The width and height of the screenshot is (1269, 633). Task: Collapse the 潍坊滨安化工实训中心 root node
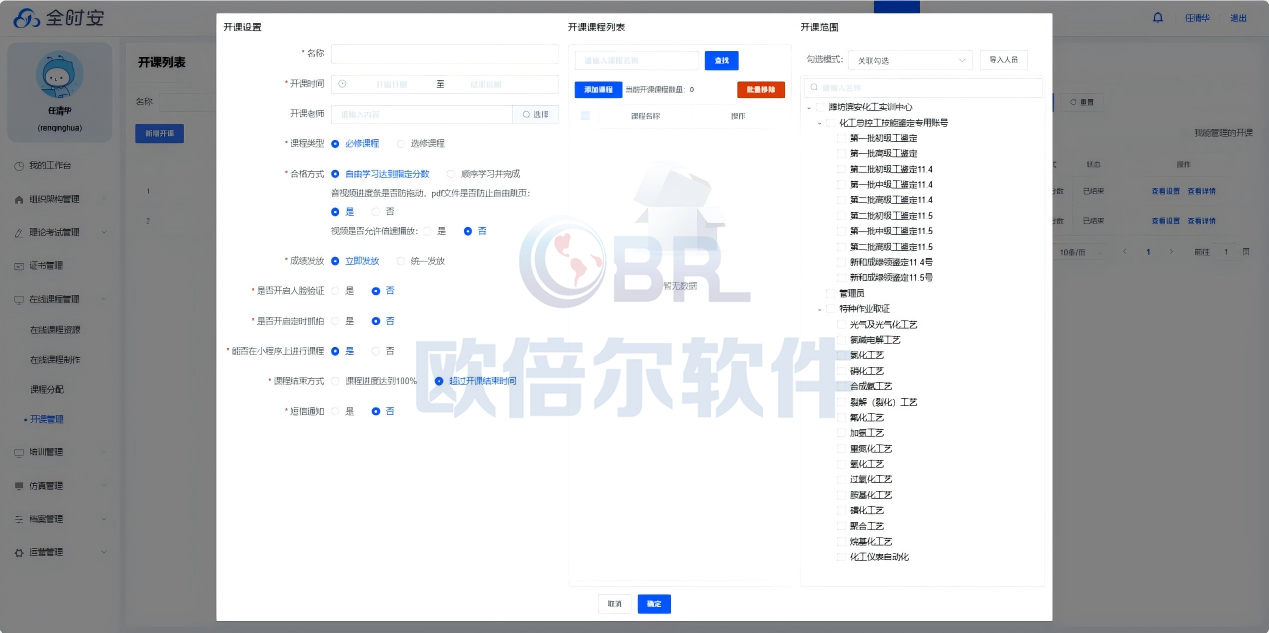point(808,107)
